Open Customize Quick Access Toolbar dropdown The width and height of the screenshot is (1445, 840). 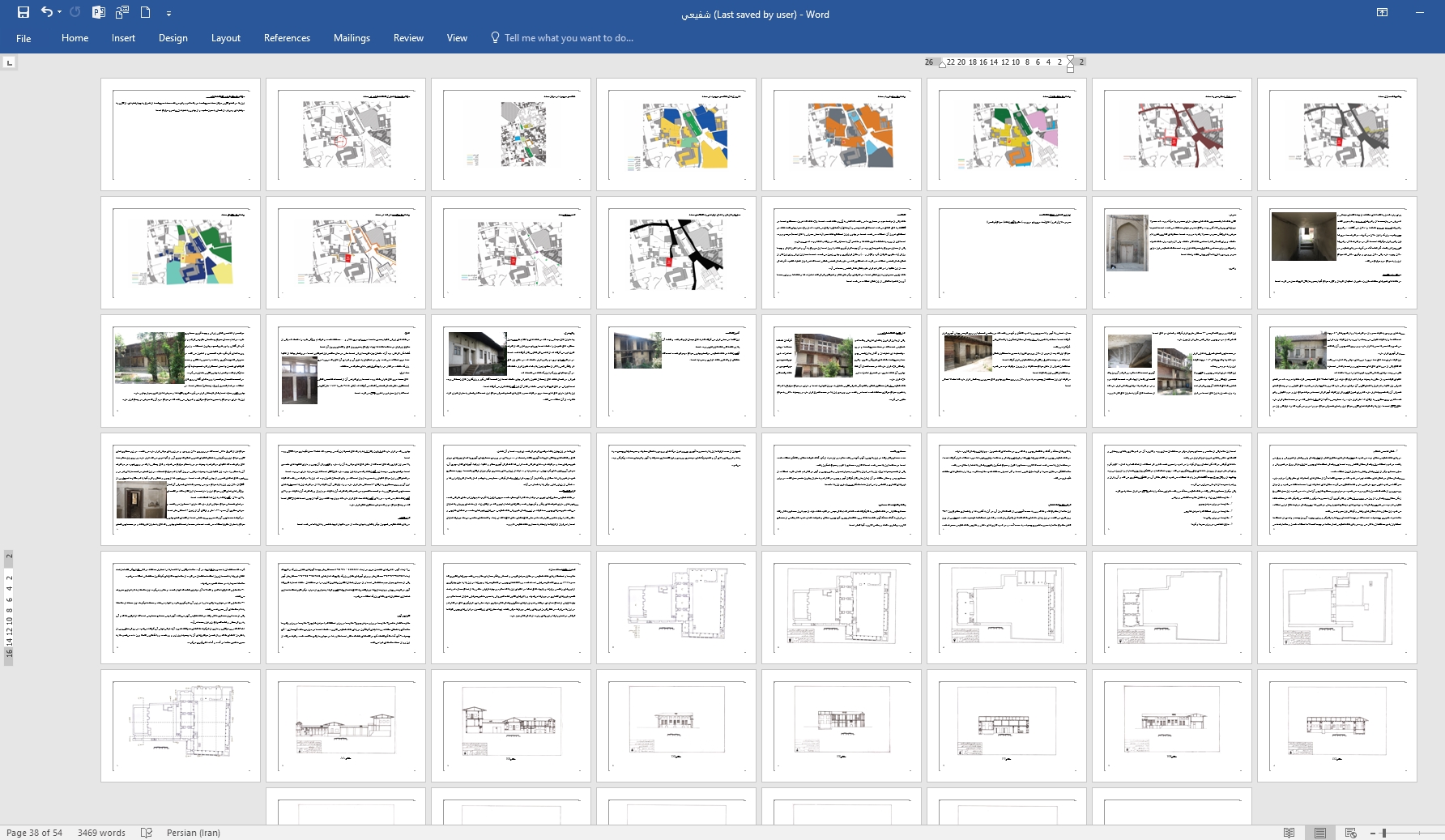point(168,13)
